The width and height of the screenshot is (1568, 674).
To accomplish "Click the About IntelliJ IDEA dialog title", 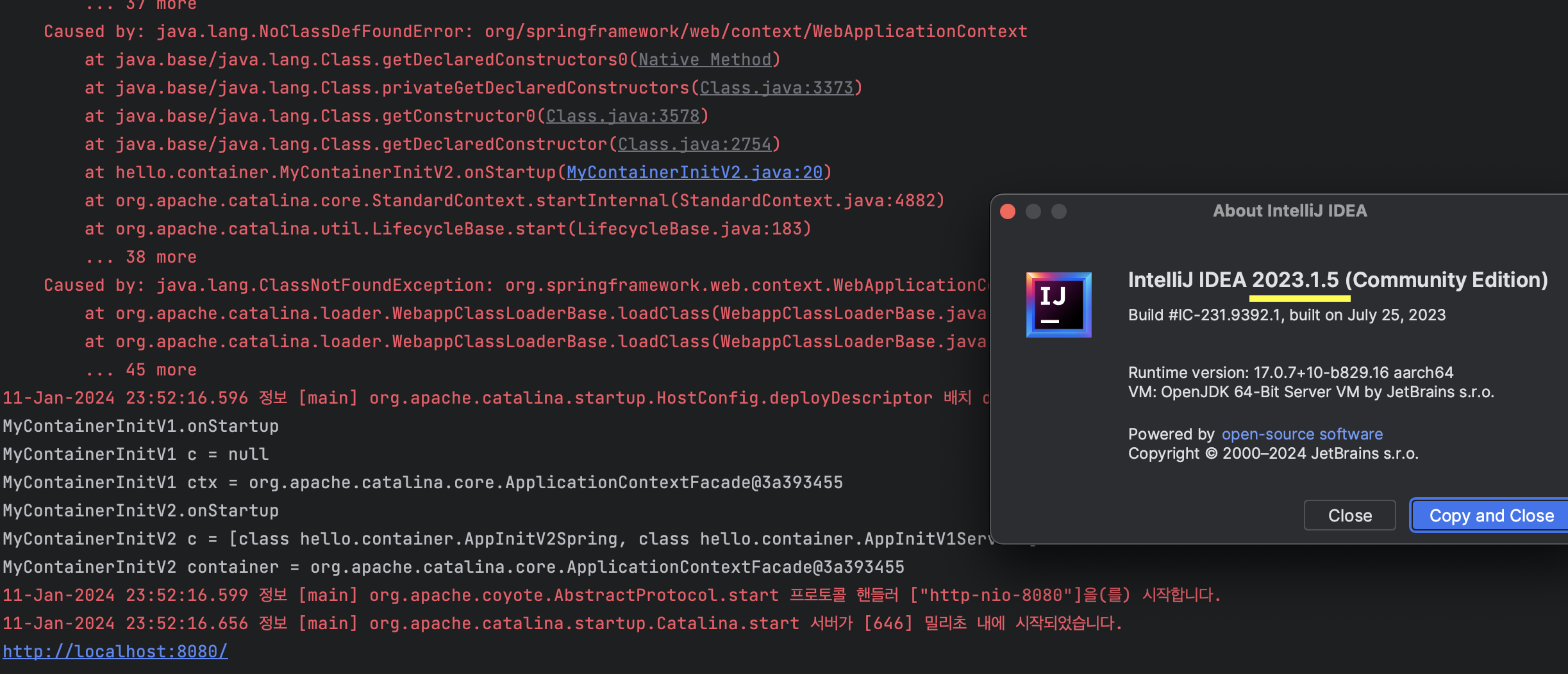I will [x=1290, y=211].
